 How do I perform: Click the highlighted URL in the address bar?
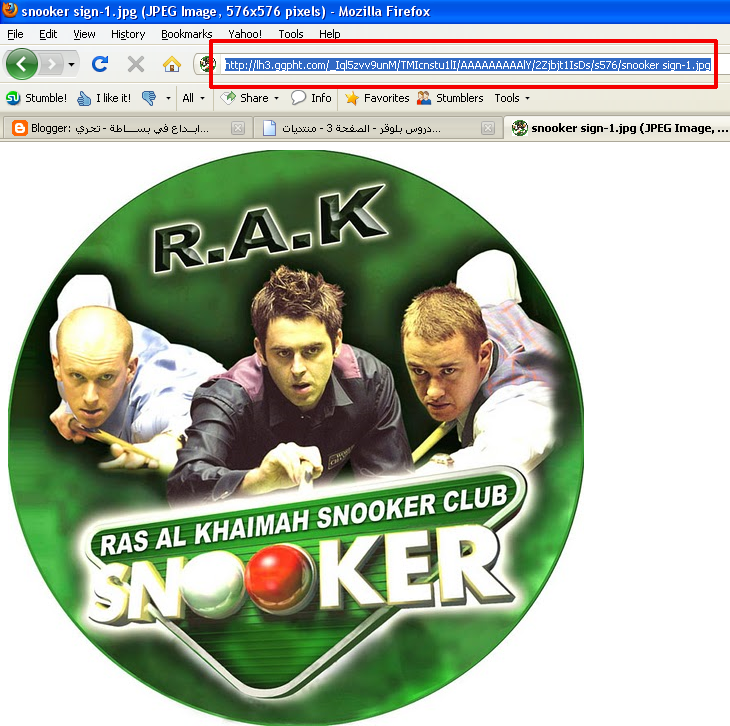(x=468, y=65)
